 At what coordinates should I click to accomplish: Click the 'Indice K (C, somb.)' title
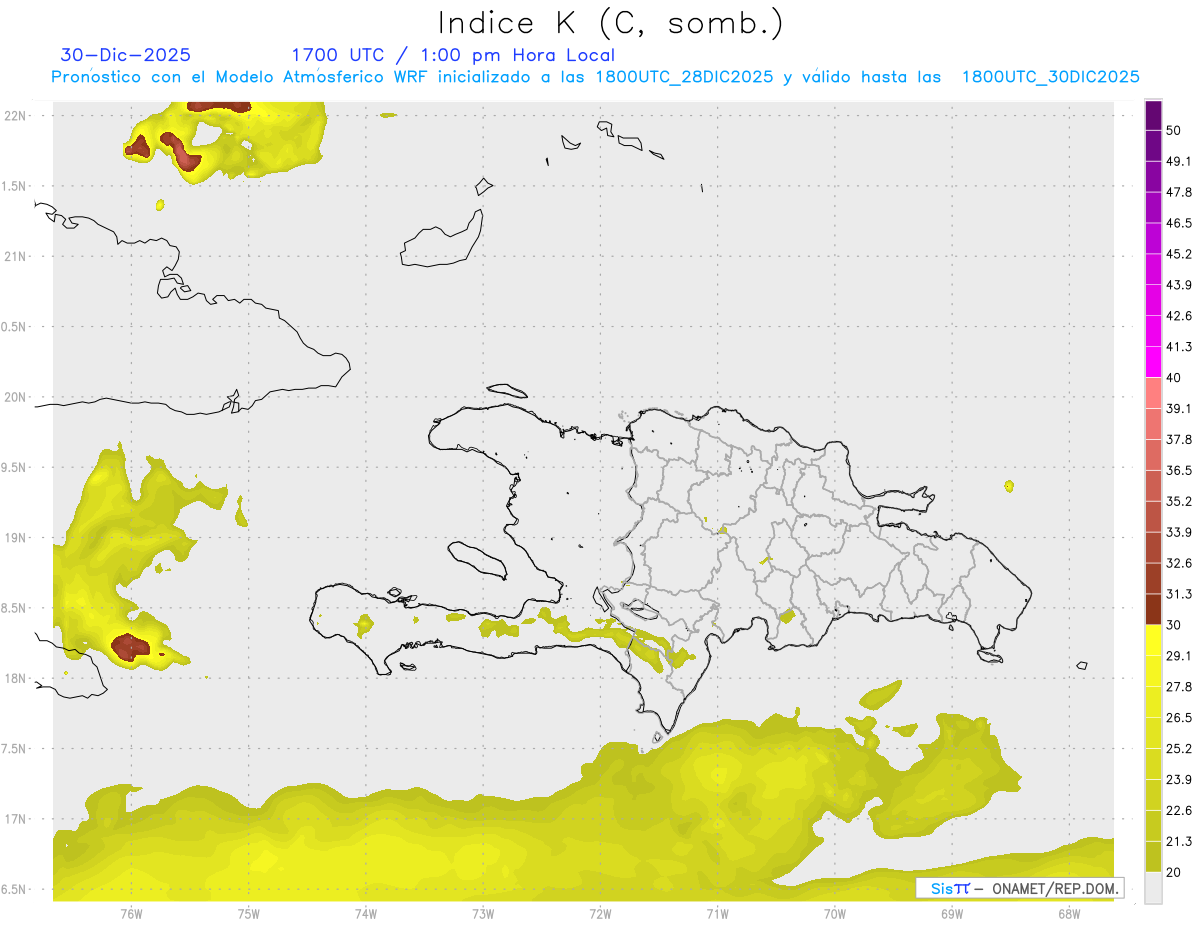[611, 24]
